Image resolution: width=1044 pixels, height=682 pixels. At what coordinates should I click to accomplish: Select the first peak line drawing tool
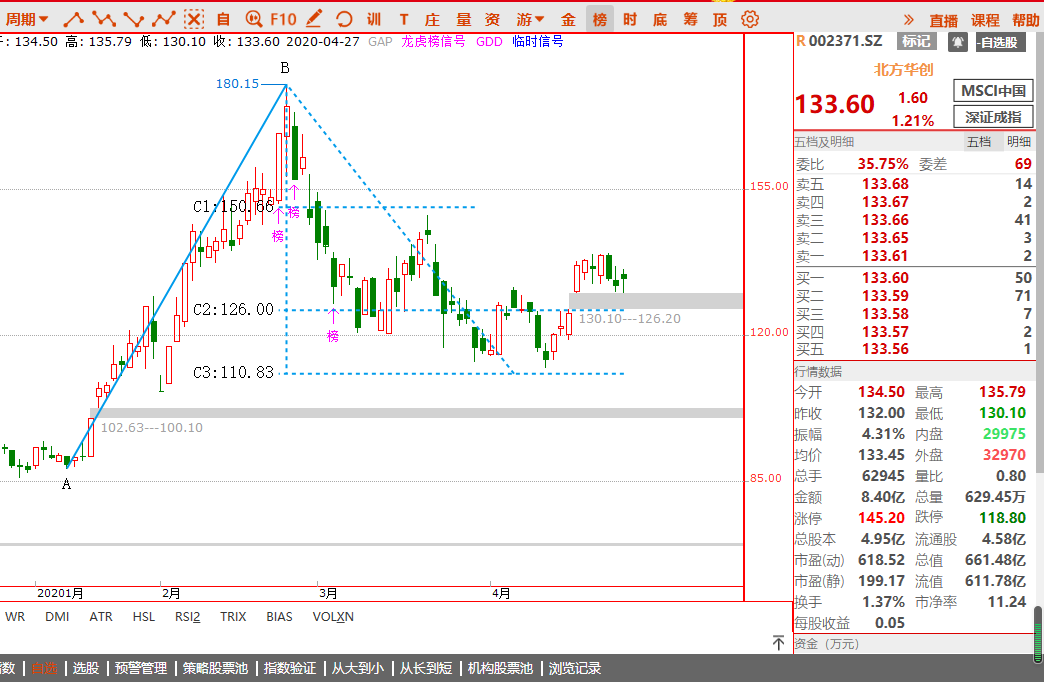click(x=73, y=19)
